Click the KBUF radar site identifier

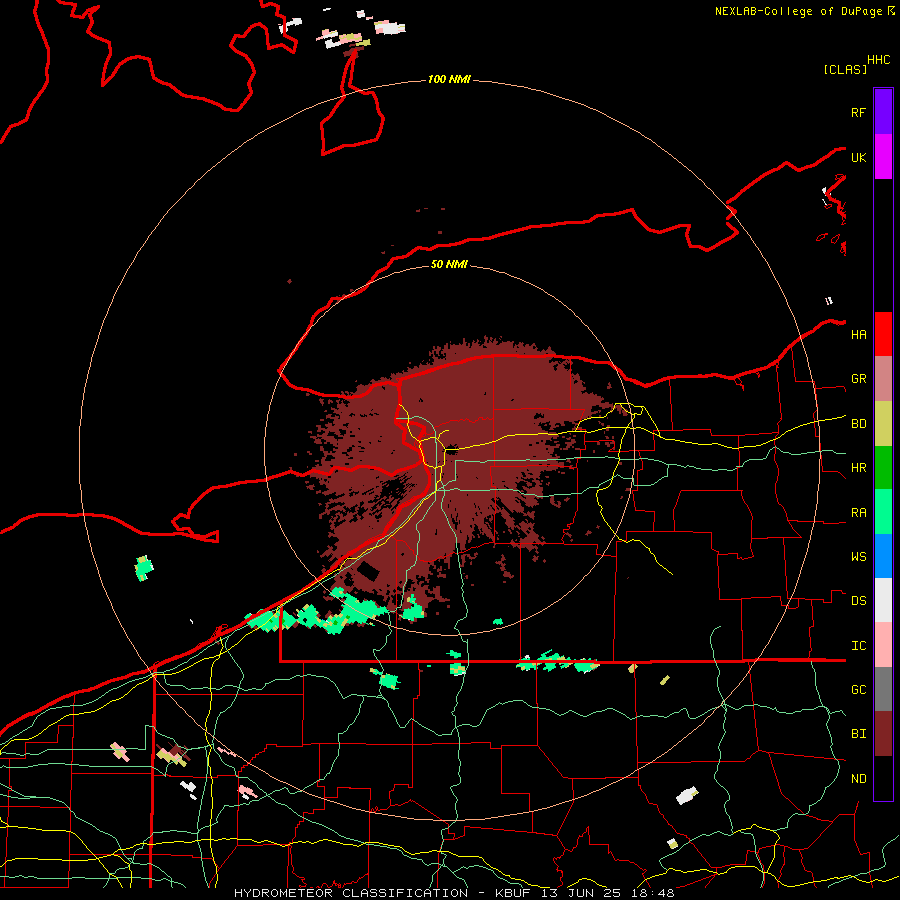click(x=513, y=893)
